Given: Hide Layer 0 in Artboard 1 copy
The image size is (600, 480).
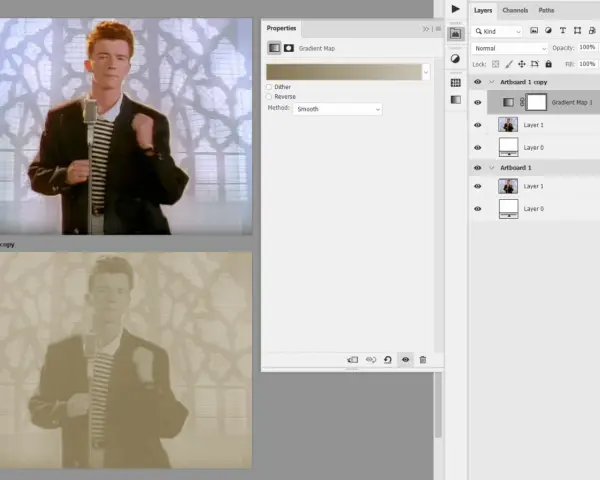Looking at the screenshot, I should 478,147.
